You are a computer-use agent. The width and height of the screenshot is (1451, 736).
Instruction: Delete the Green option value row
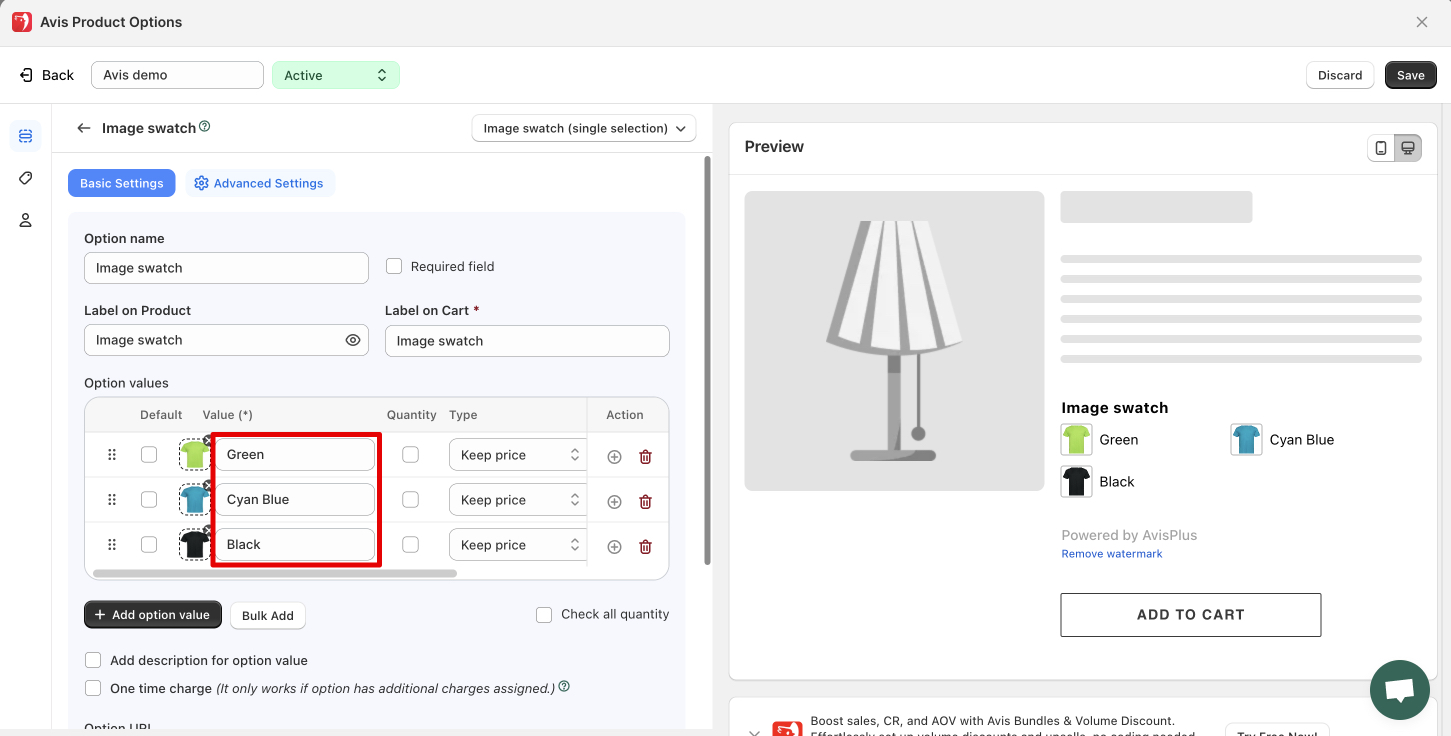coord(645,456)
